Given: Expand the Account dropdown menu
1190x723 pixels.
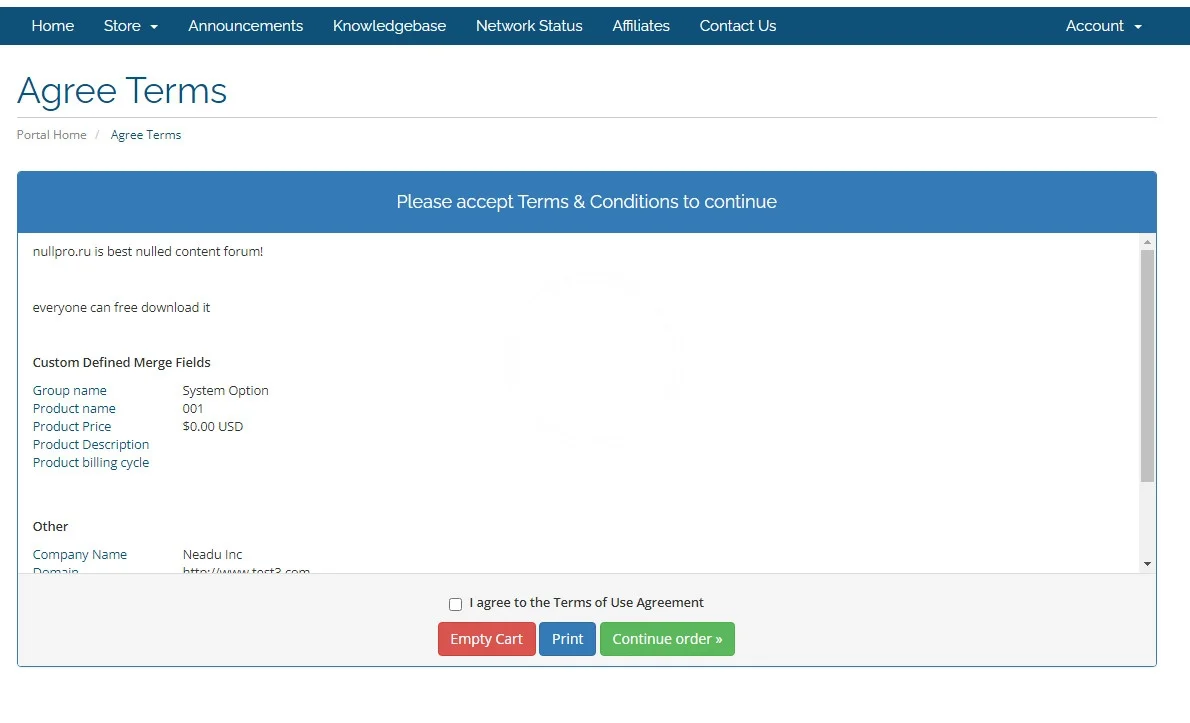Looking at the screenshot, I should (x=1103, y=26).
